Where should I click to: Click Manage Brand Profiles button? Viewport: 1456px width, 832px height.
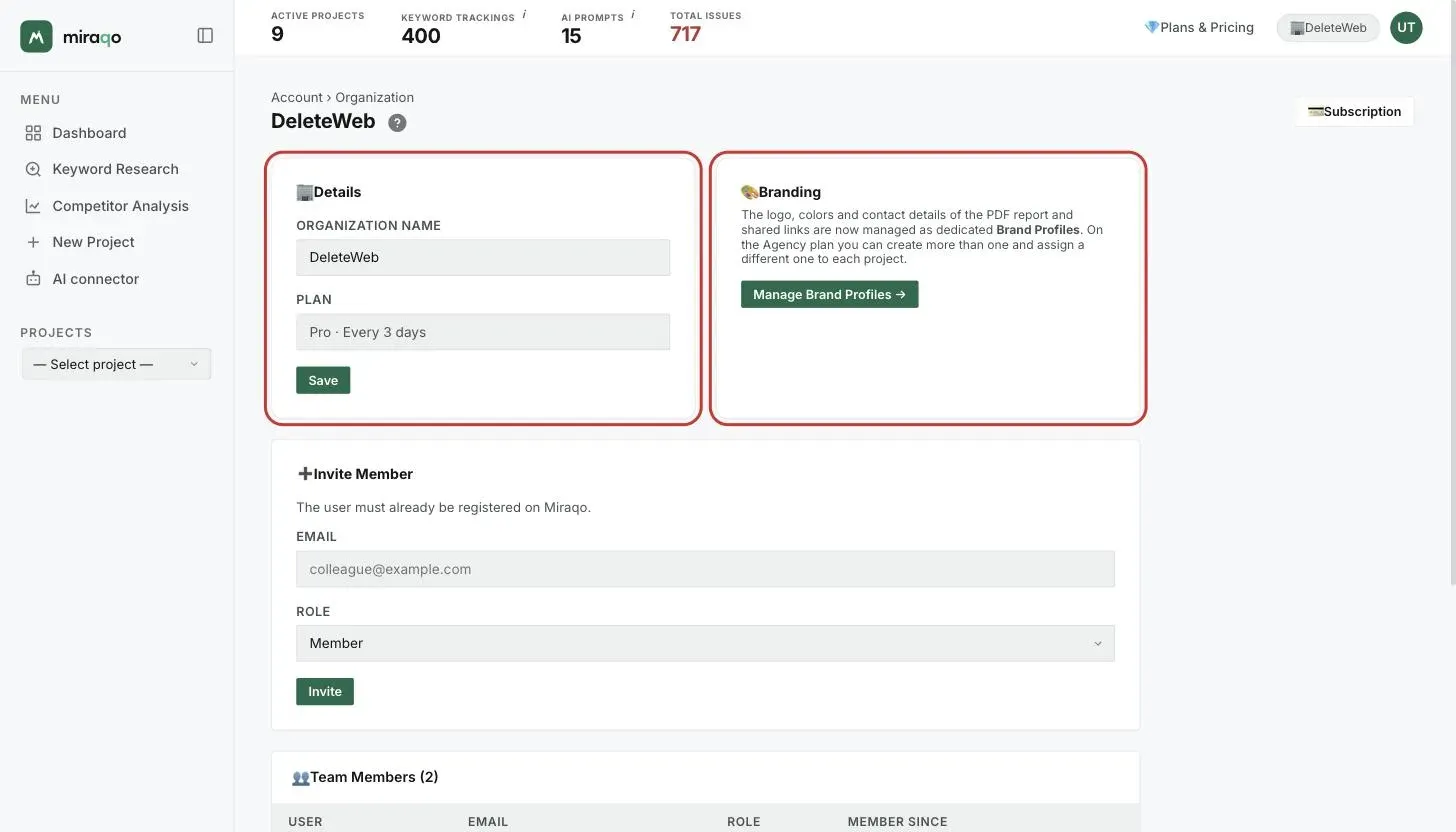point(829,294)
